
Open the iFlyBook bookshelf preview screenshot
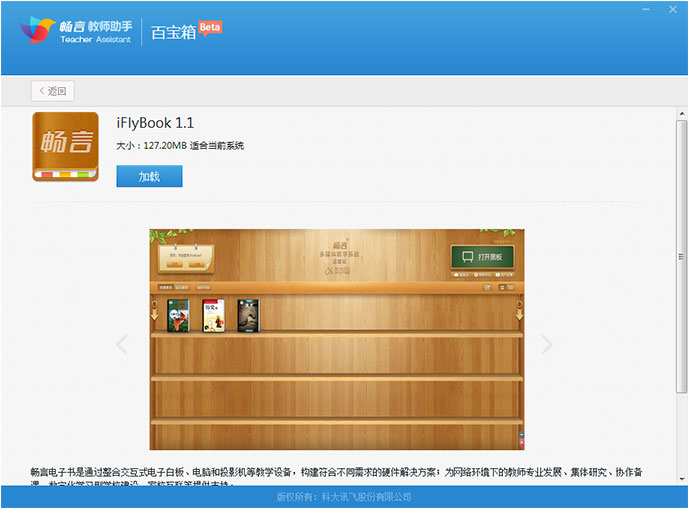pyautogui.click(x=337, y=339)
